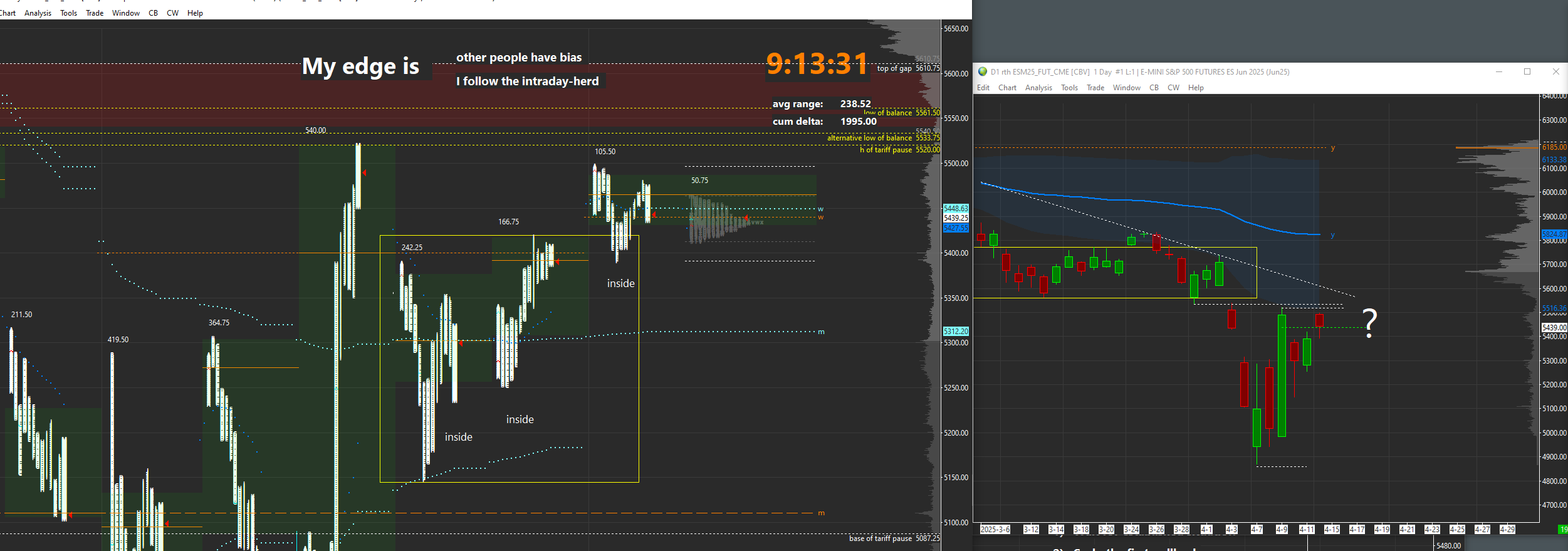Click the D1 rth ESM25_FUT_CME window title text
The image size is (1568, 551).
coord(1140,72)
